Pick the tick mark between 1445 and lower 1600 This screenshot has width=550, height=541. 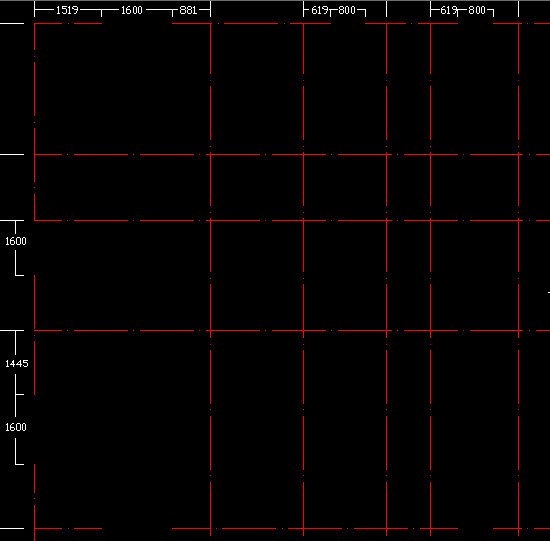coord(20,394)
